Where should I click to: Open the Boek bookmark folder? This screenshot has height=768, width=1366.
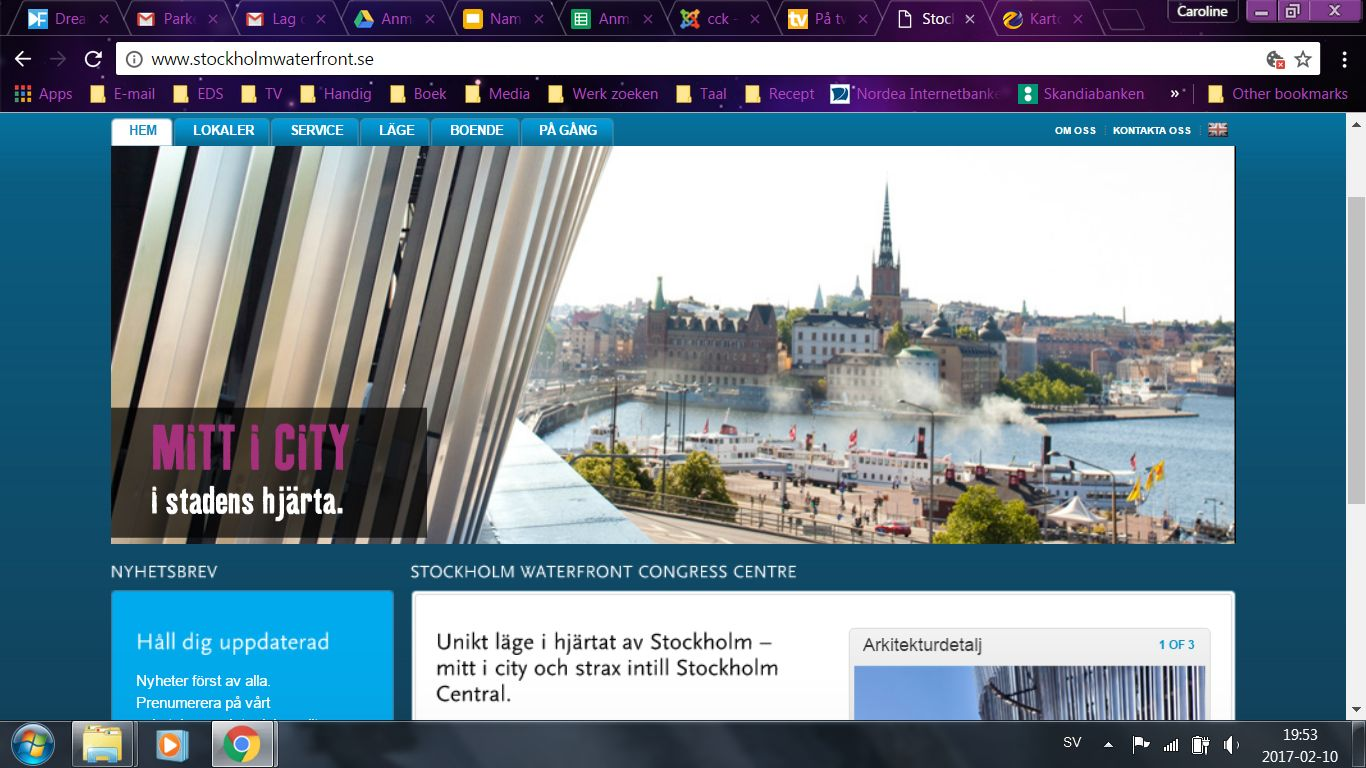pyautogui.click(x=418, y=94)
